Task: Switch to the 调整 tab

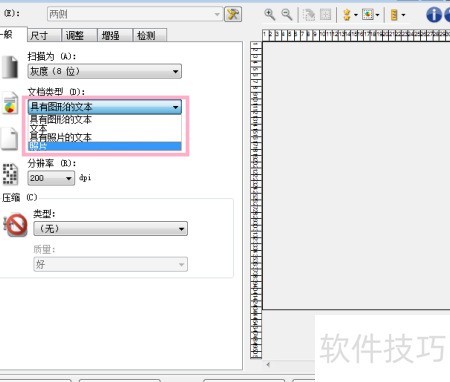Action: tap(79, 35)
